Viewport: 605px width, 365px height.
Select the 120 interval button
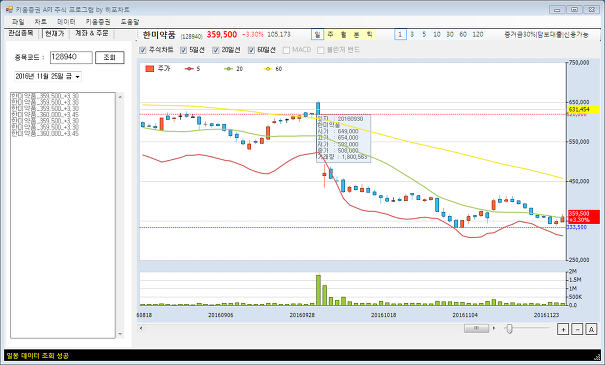(x=478, y=35)
